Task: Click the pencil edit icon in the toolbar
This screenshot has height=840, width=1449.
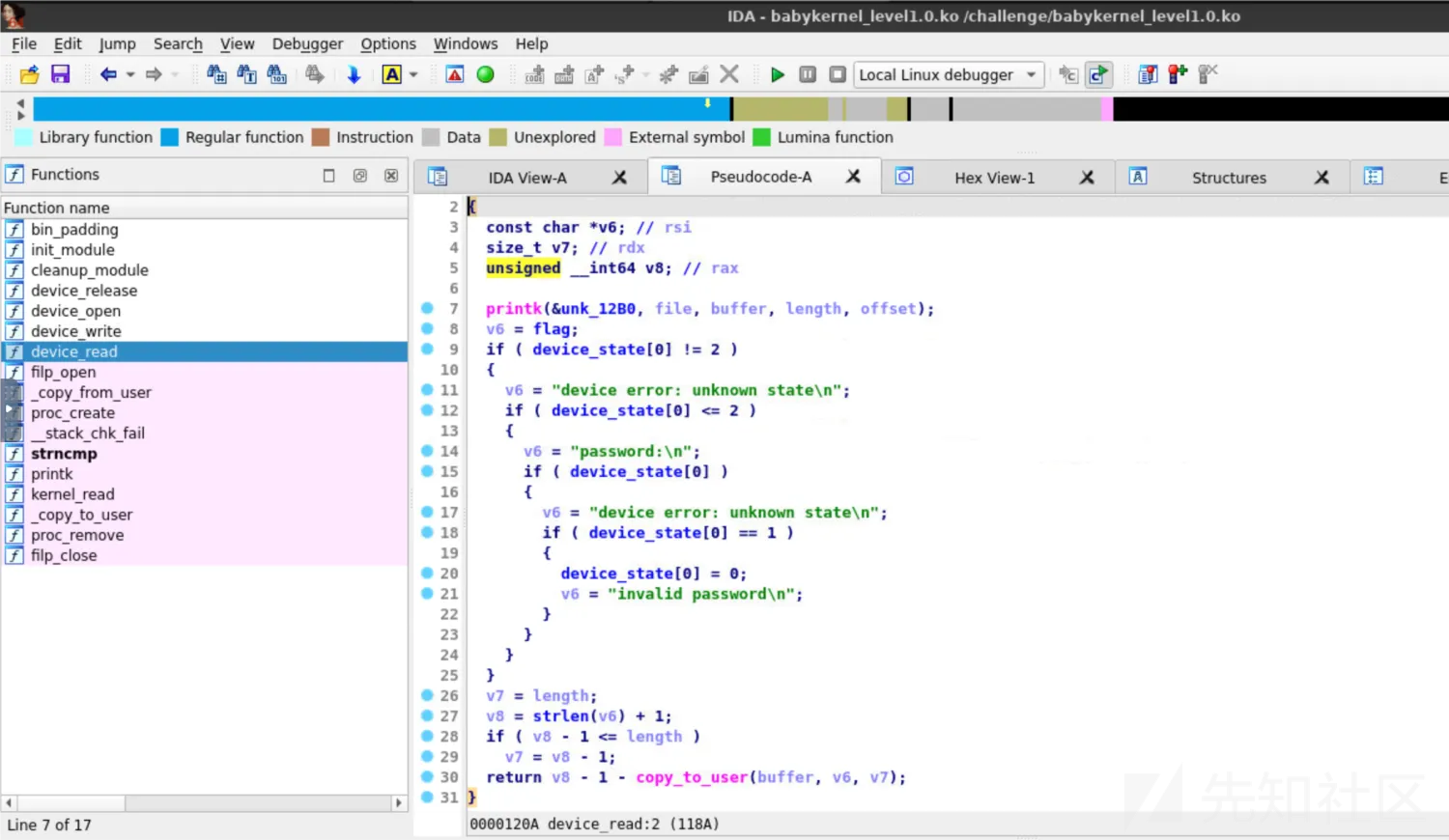Action: tap(698, 74)
